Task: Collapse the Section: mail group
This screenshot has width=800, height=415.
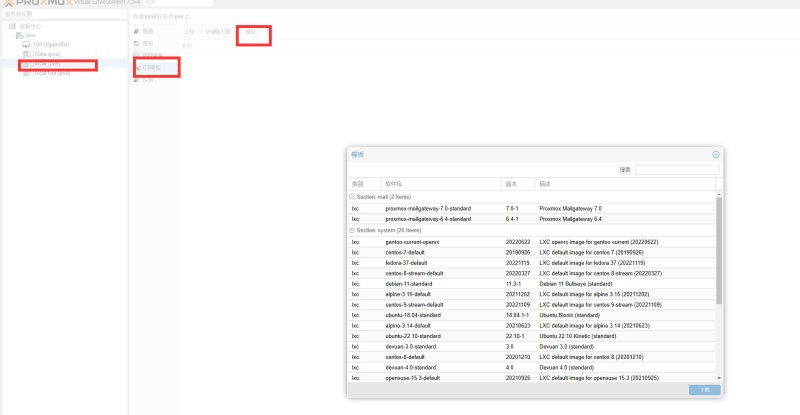Action: (x=352, y=197)
